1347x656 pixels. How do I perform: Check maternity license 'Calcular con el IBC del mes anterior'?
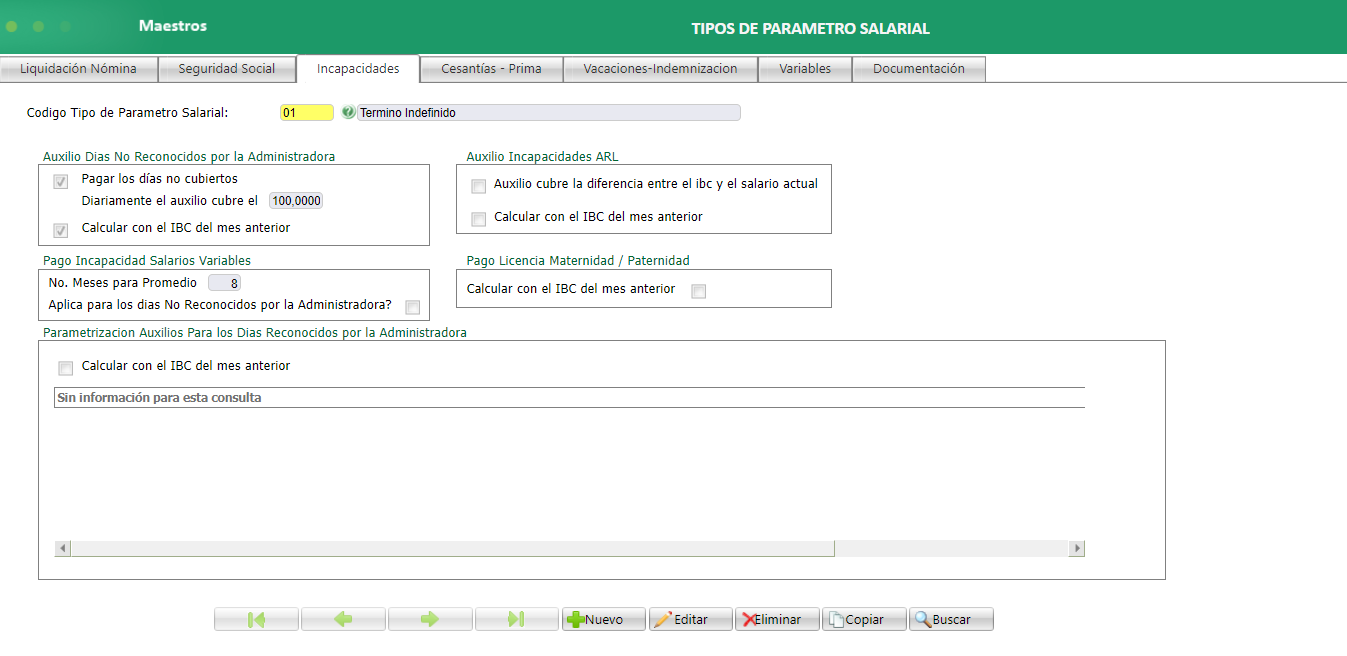coord(698,290)
